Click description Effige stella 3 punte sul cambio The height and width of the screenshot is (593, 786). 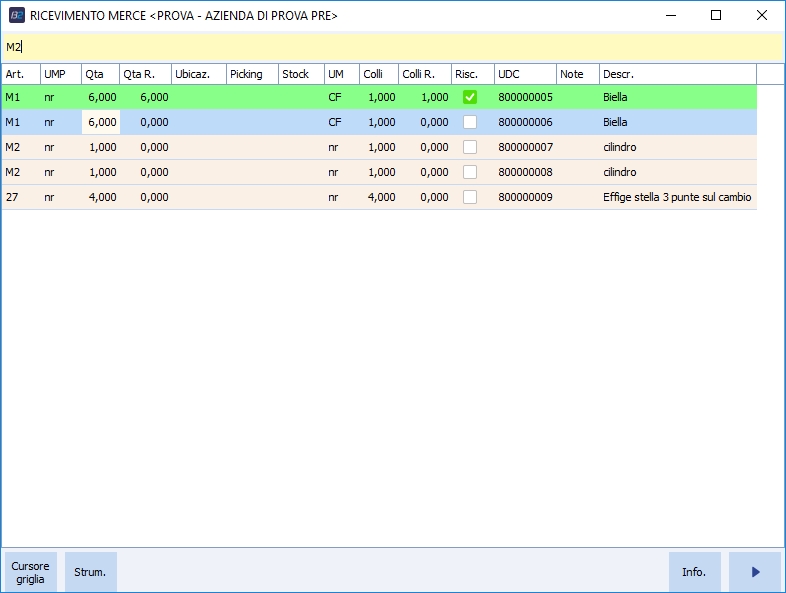click(677, 197)
